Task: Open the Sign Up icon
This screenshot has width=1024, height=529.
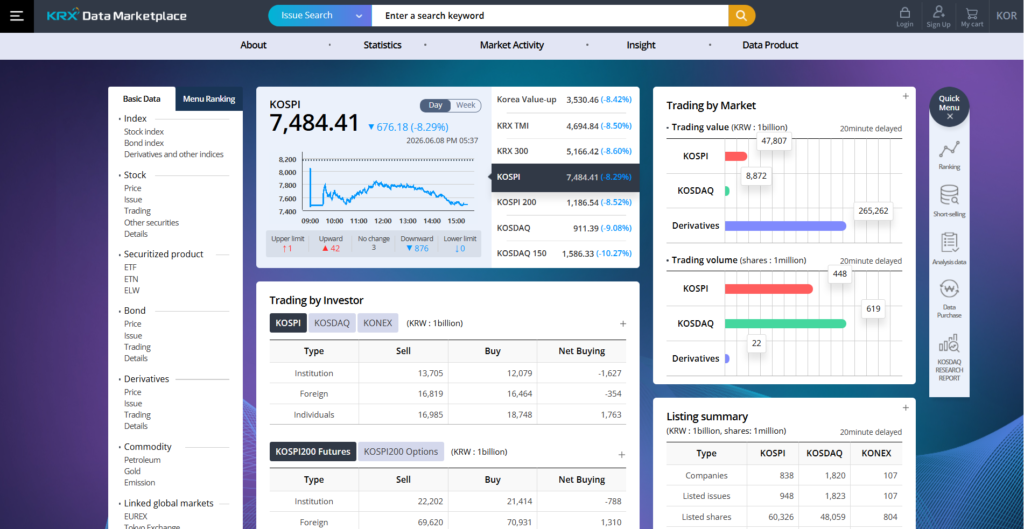Action: (x=938, y=16)
